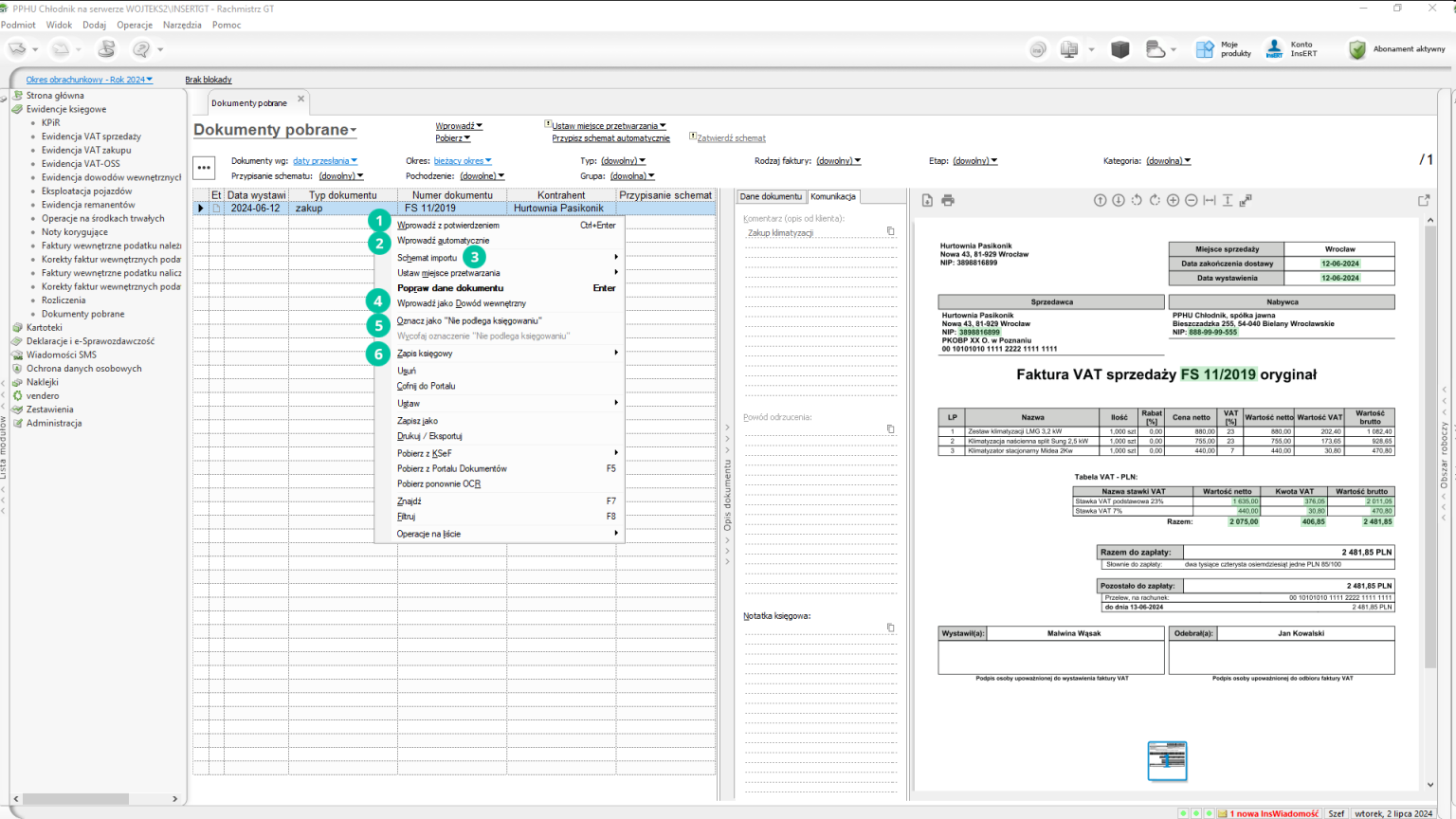Viewport: 1456px width, 819px height.
Task: Switch to the "Dane dokumentu" tab
Action: 771,196
